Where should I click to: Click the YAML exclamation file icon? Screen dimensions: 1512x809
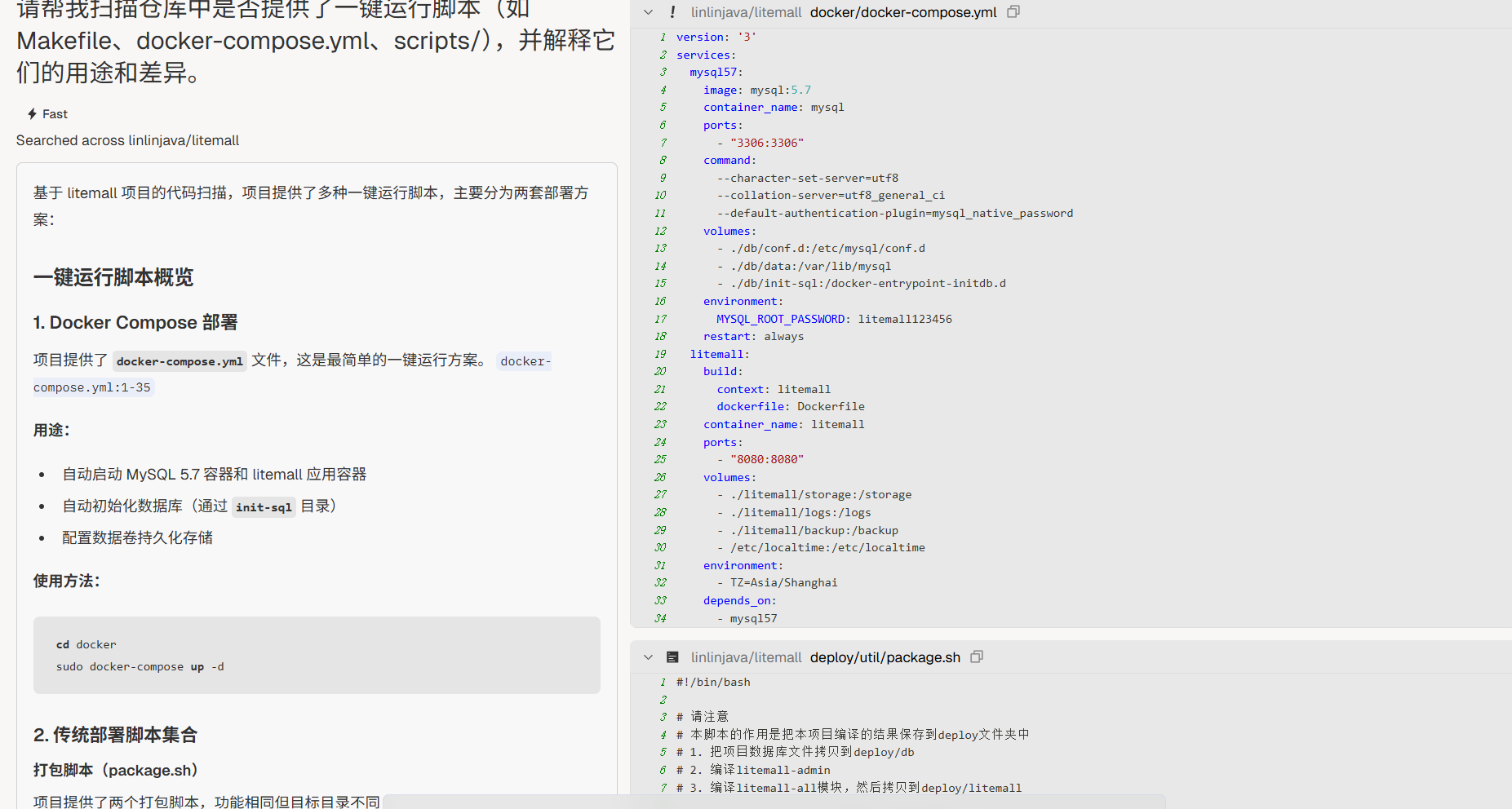coord(672,12)
